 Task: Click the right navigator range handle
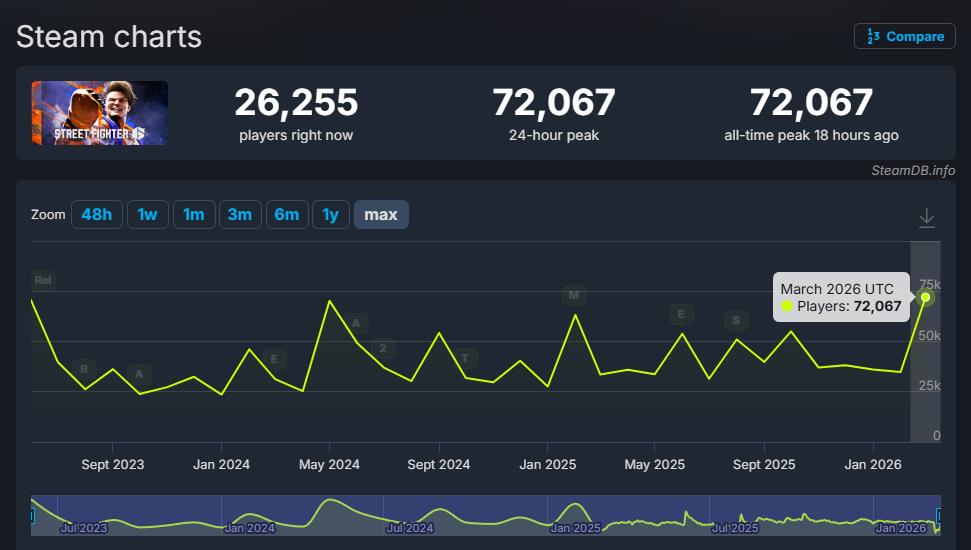939,515
